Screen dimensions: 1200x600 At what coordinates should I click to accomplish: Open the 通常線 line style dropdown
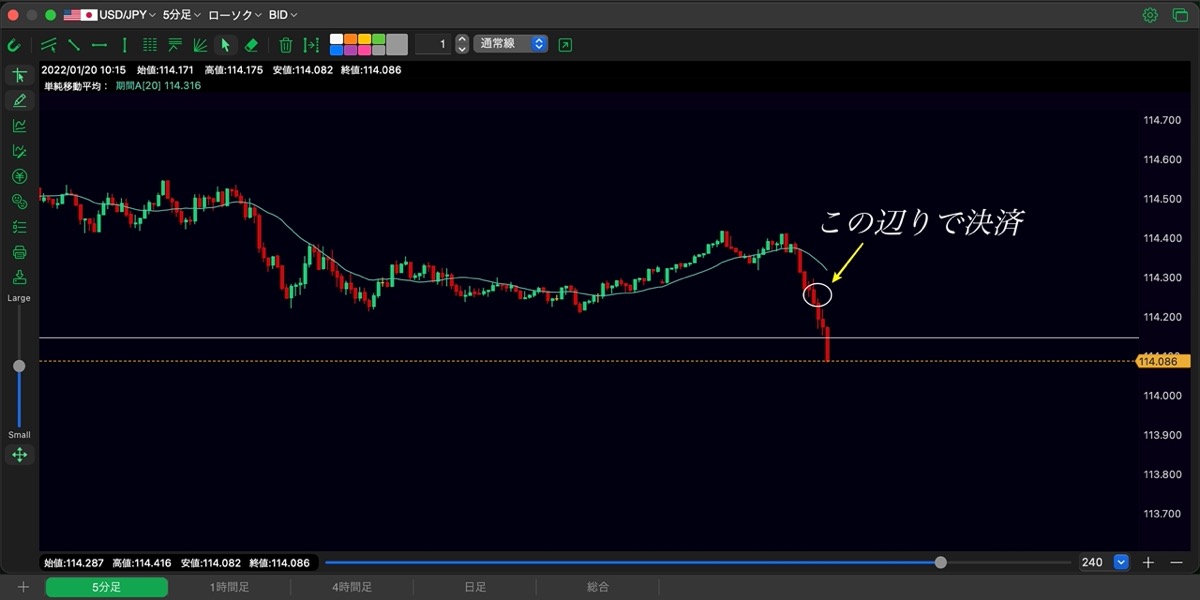click(x=510, y=44)
